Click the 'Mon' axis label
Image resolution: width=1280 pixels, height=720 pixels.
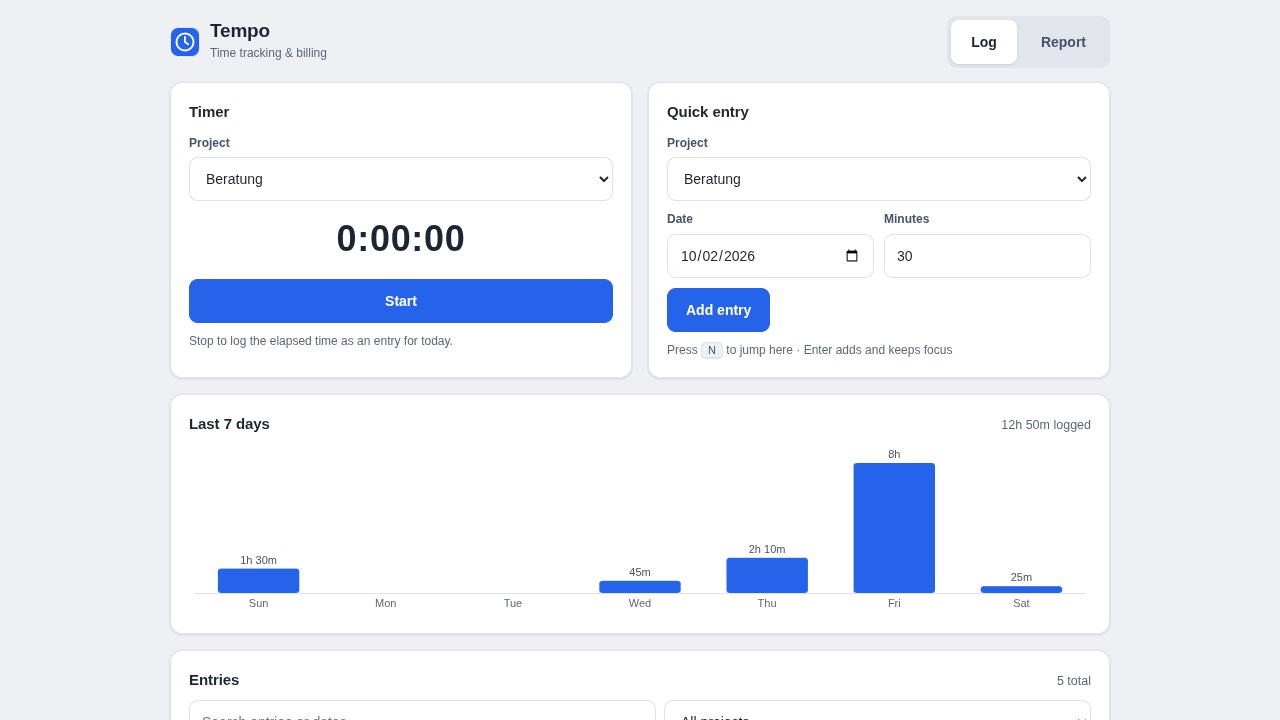click(x=386, y=603)
